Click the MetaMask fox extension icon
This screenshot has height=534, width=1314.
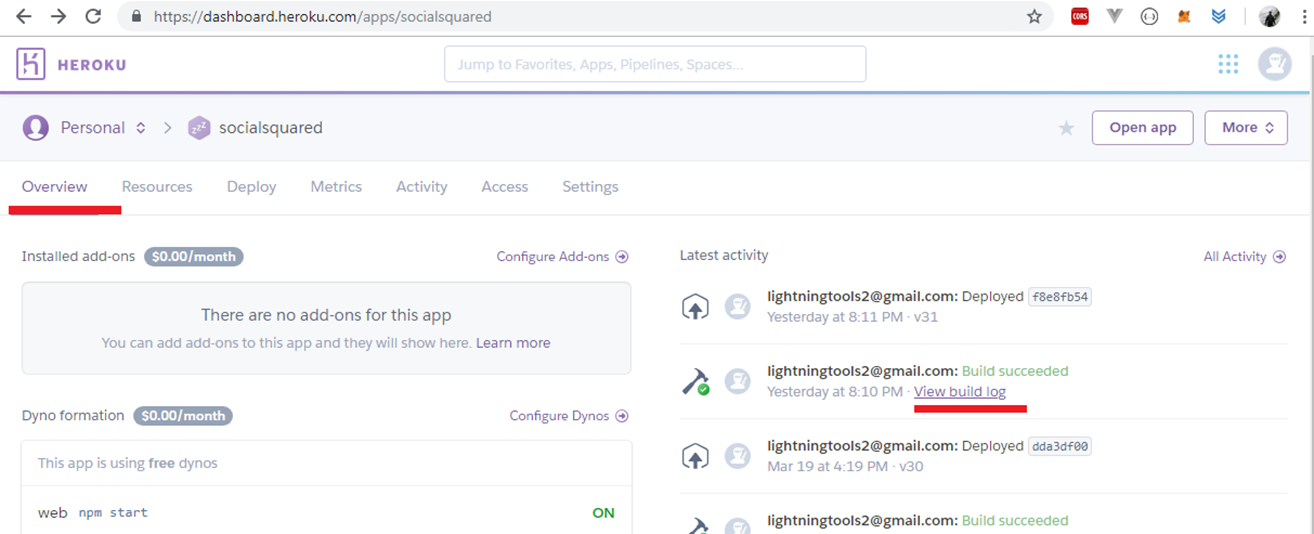click(x=1184, y=17)
